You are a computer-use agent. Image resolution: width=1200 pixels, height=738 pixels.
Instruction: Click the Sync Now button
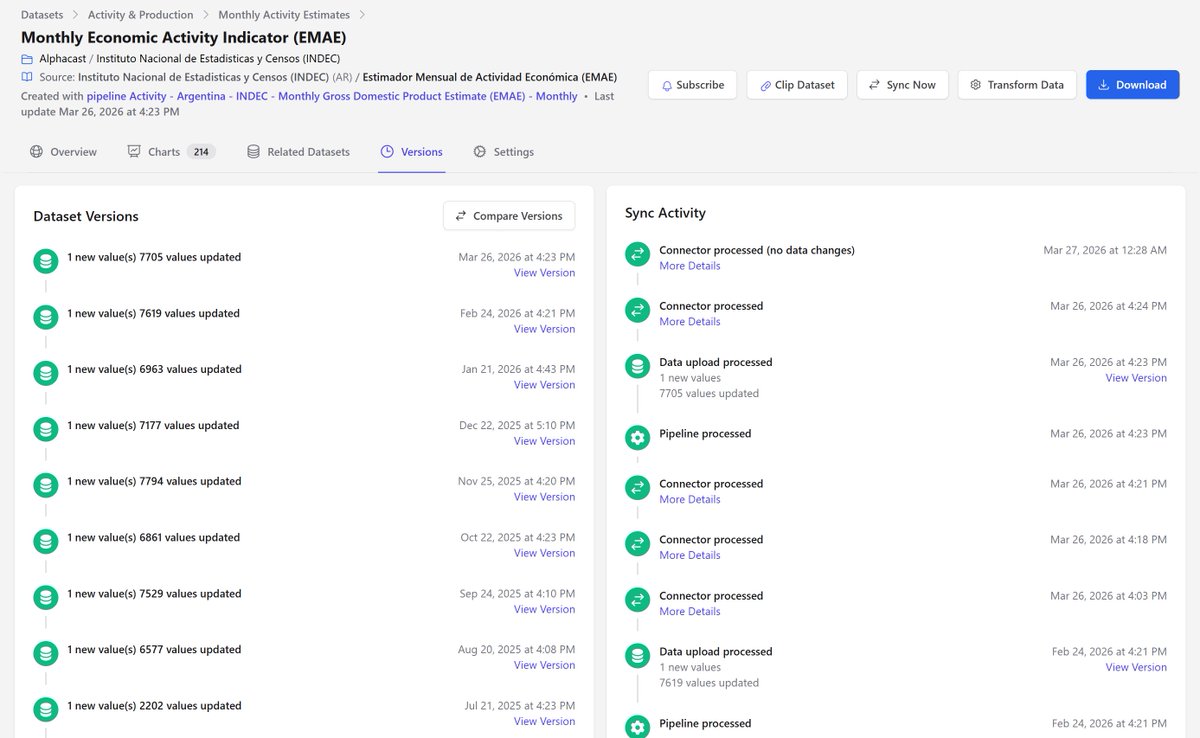click(902, 85)
